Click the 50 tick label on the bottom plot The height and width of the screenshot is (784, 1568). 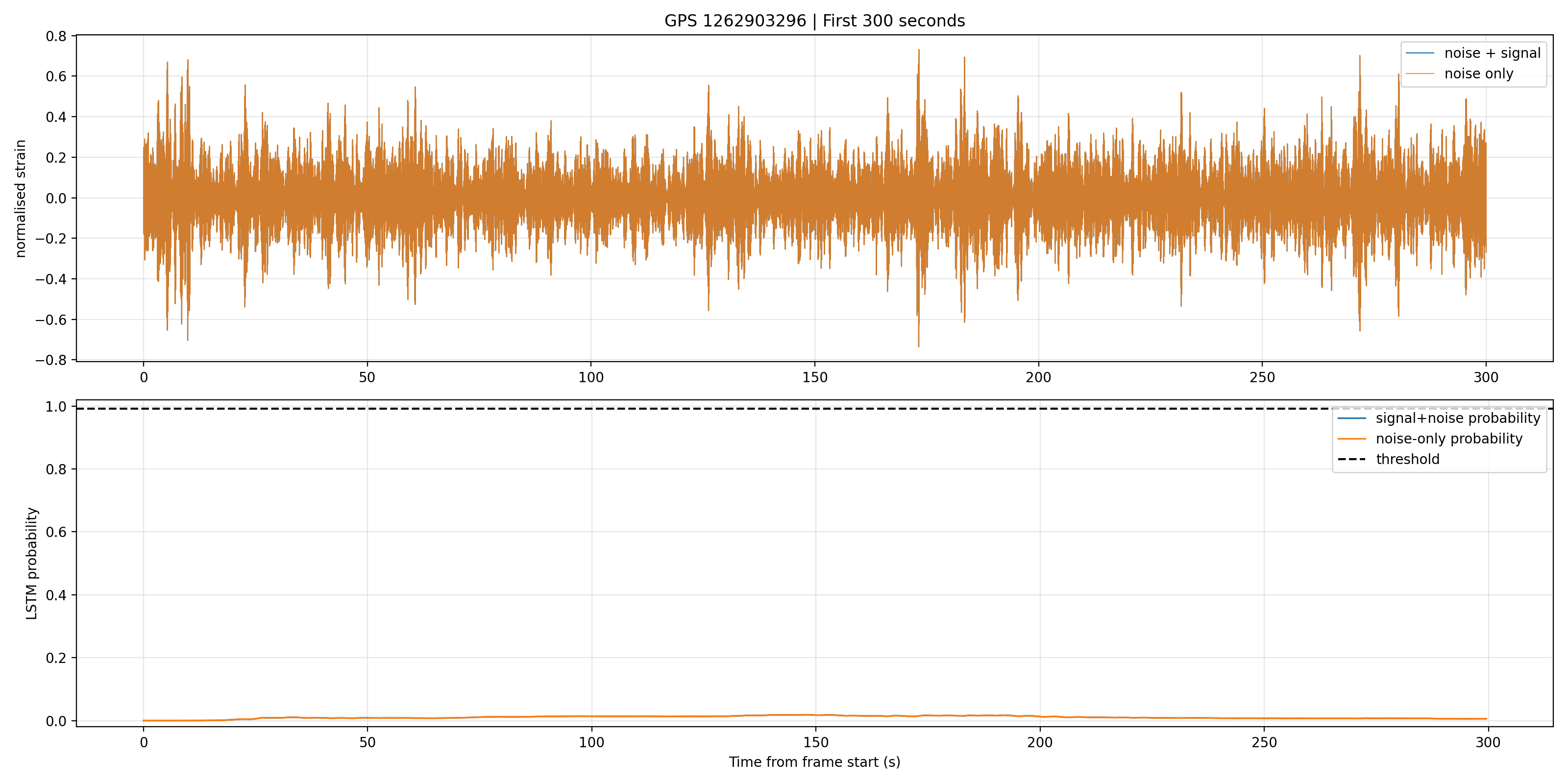pyautogui.click(x=367, y=743)
